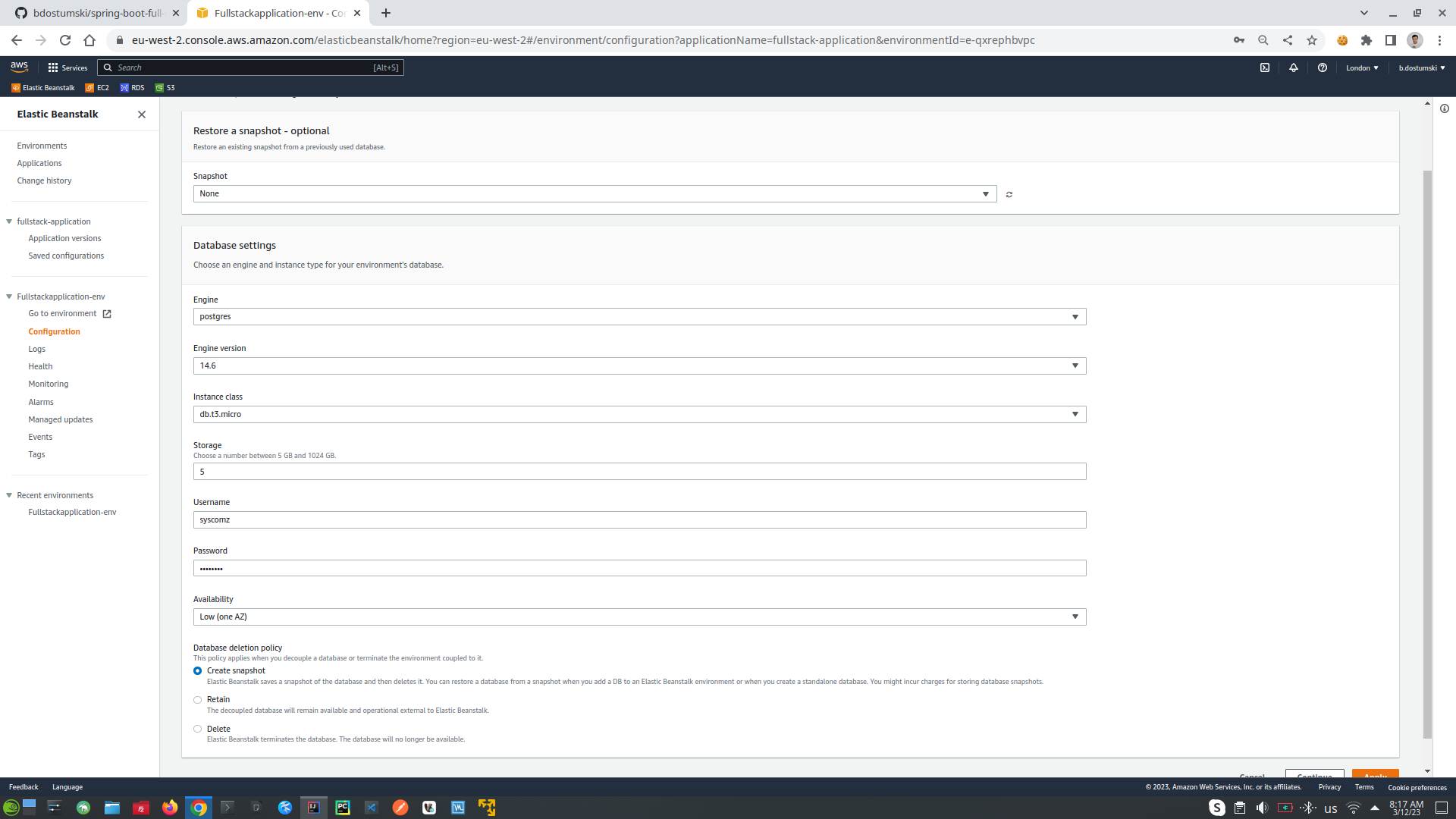Click Go to environment external link icon
This screenshot has height=819, width=1456.
(107, 314)
